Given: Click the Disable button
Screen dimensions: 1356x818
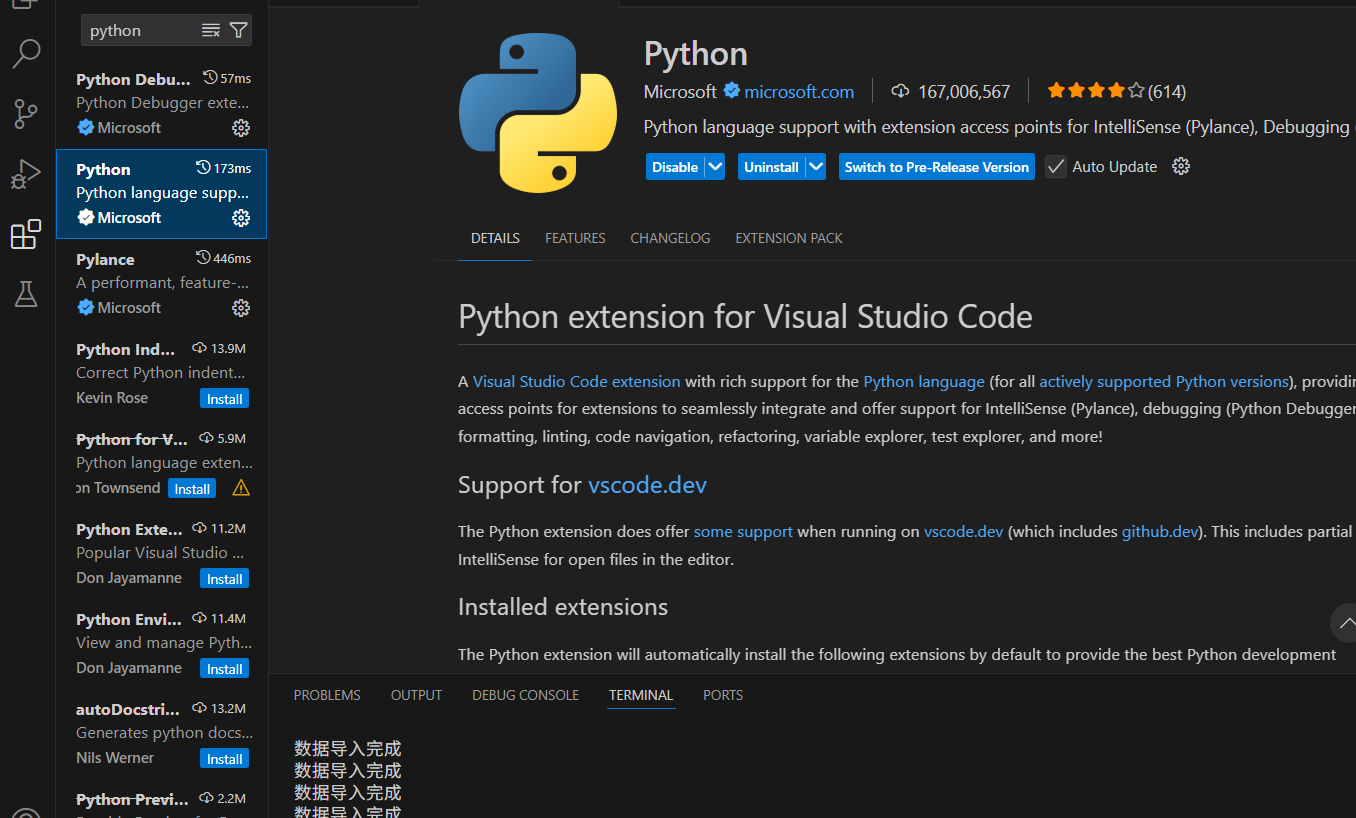Looking at the screenshot, I should [x=675, y=167].
